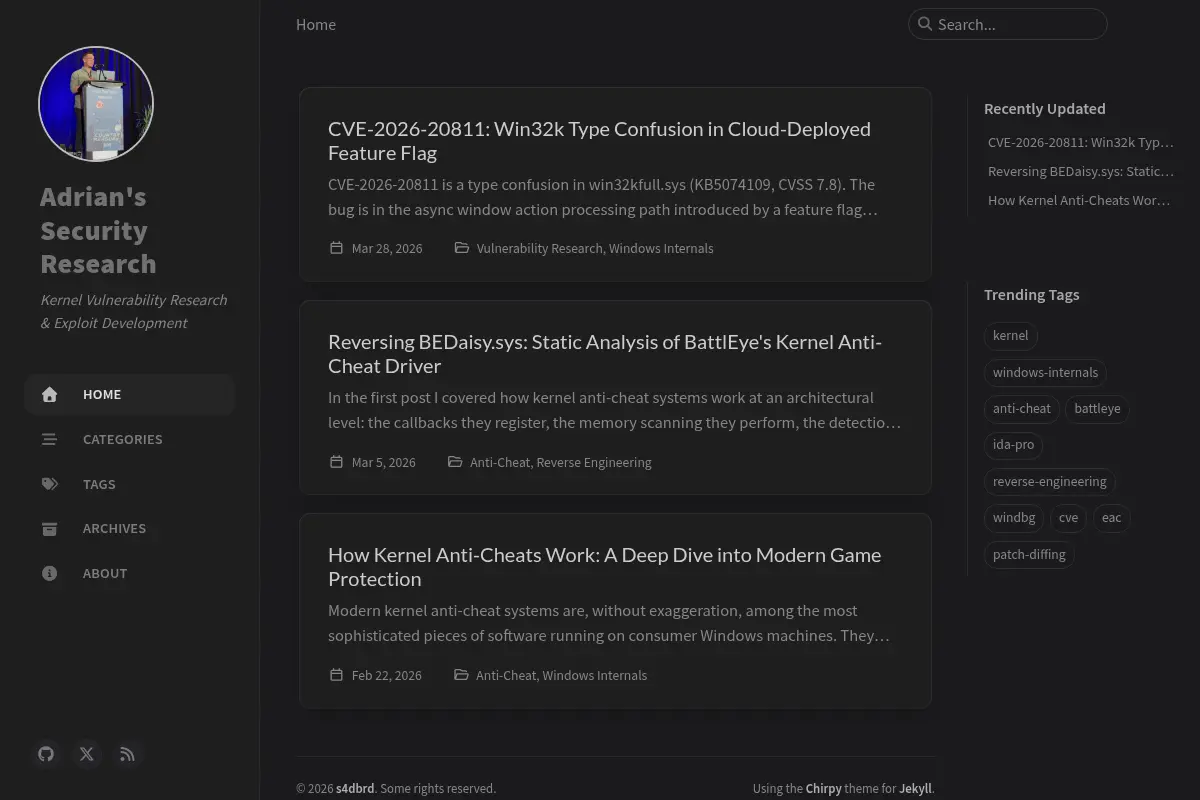Click the Jekyll footer link
The image size is (1200, 800).
pos(915,788)
